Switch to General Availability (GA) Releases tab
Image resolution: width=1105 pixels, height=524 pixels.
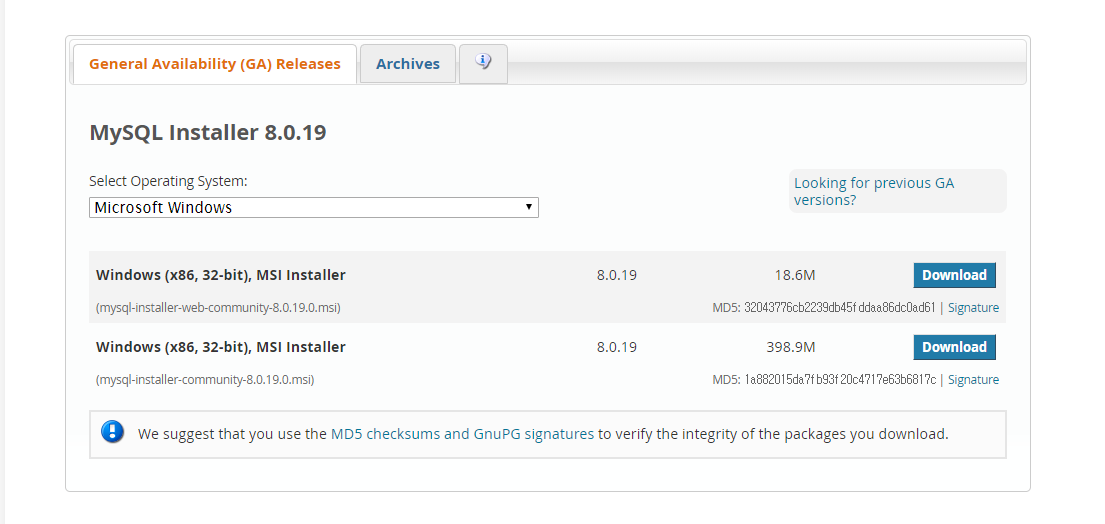point(215,64)
